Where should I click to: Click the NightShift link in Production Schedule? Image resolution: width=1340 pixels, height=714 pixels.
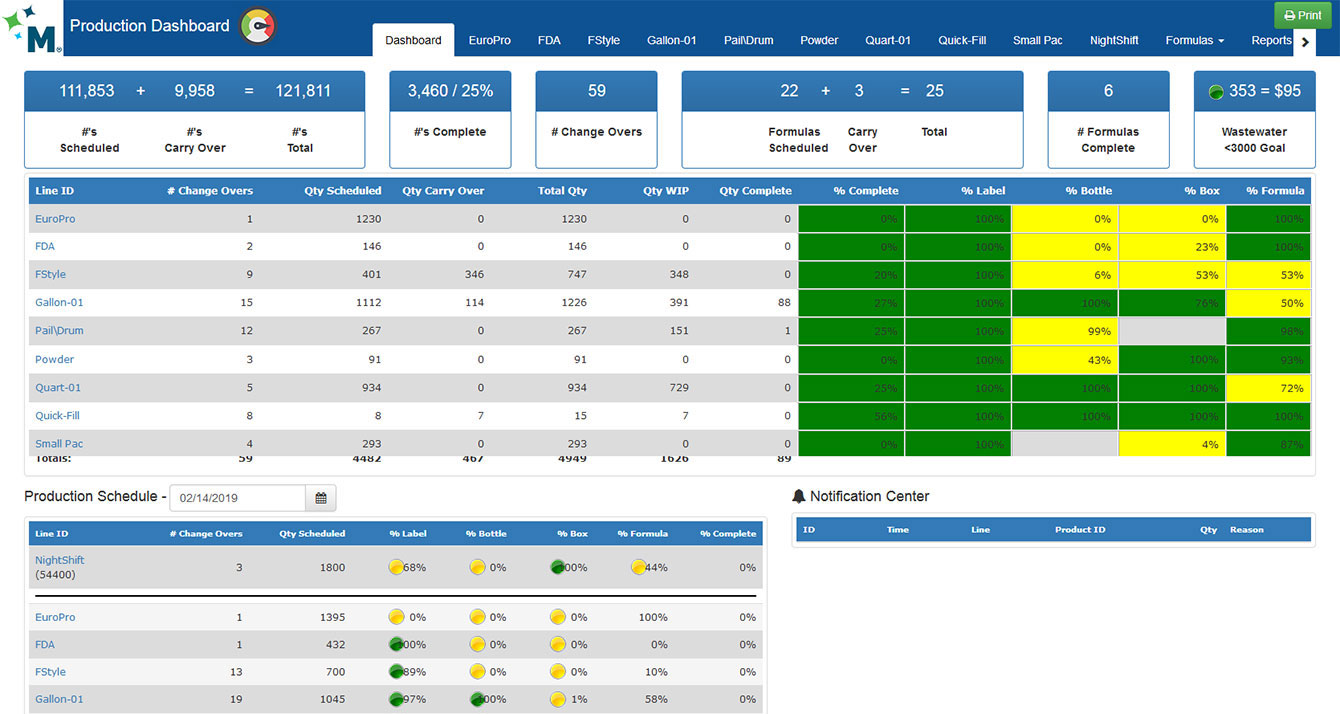60,561
